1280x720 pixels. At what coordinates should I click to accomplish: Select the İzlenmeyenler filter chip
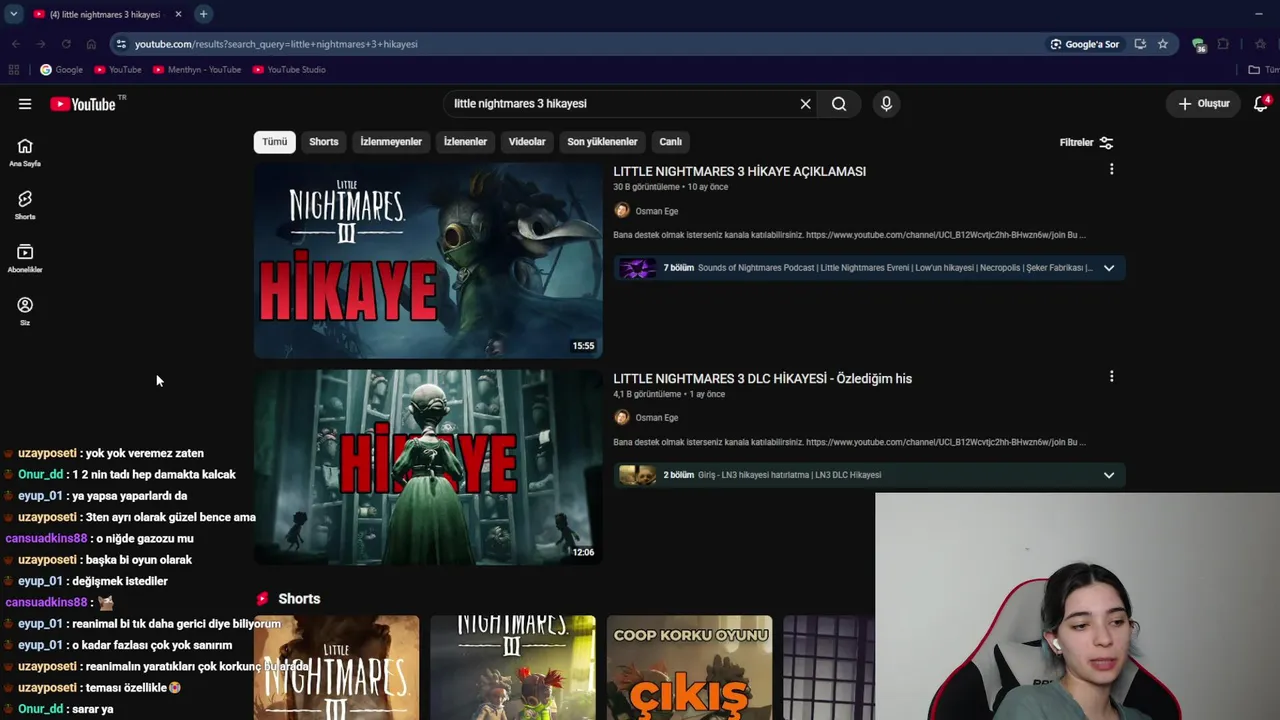391,142
